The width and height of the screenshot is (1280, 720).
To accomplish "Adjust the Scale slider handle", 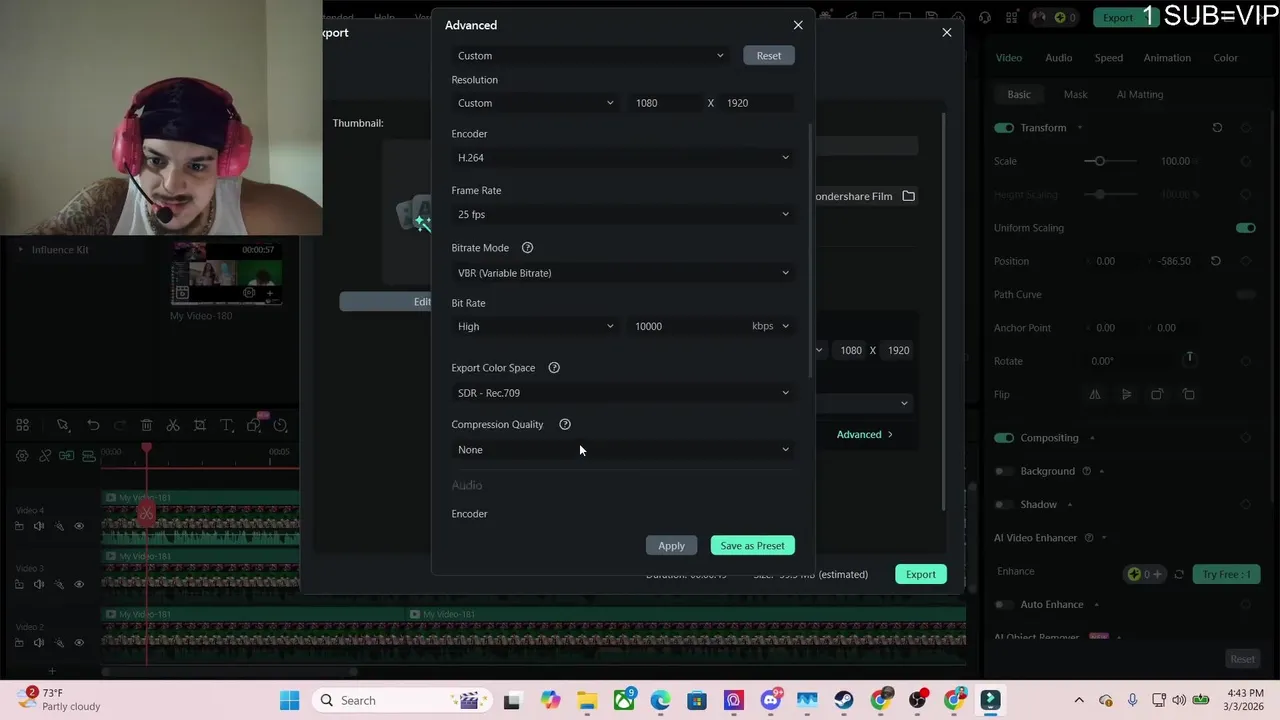I will click(1099, 161).
